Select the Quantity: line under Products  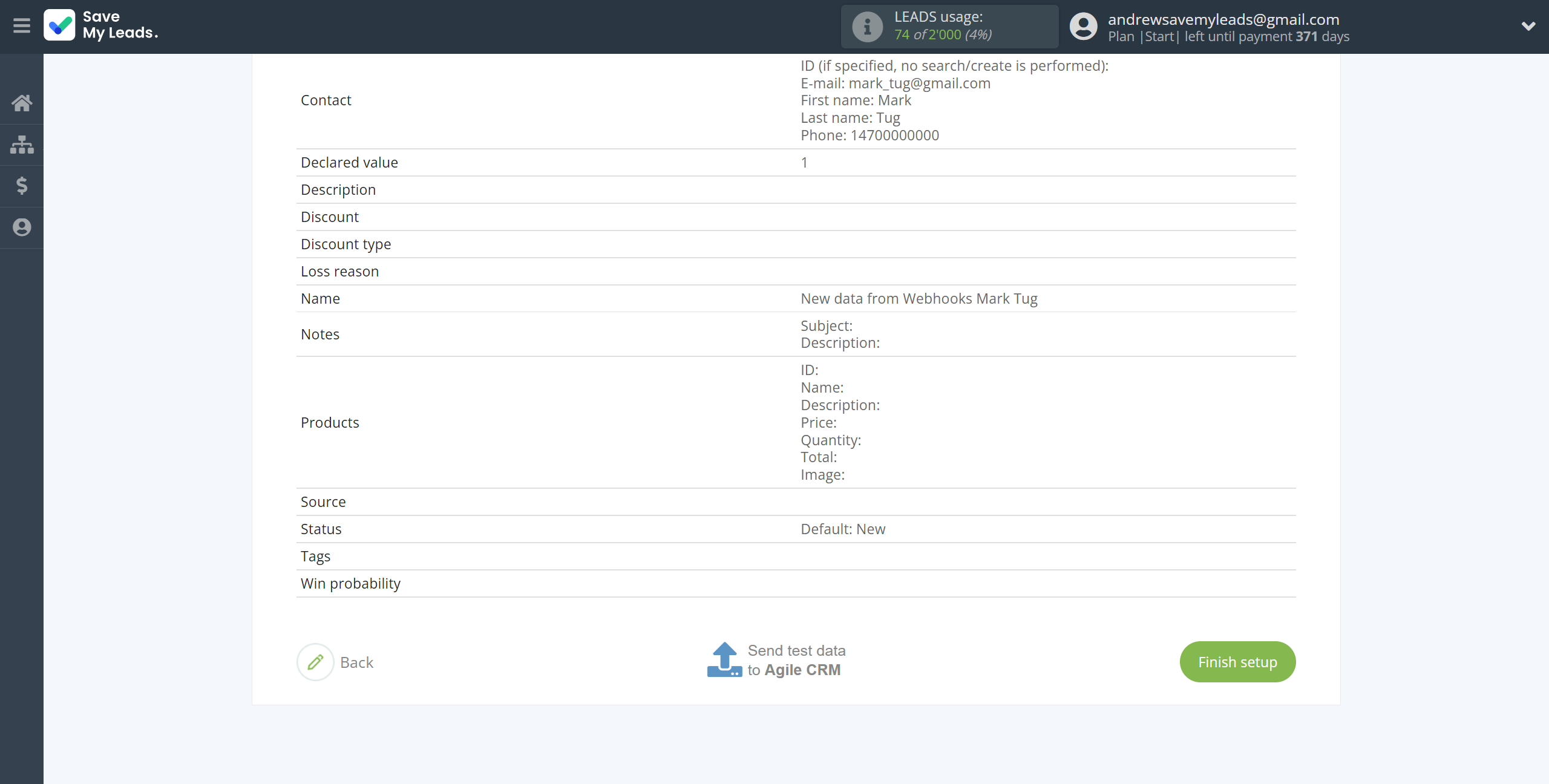click(x=831, y=440)
